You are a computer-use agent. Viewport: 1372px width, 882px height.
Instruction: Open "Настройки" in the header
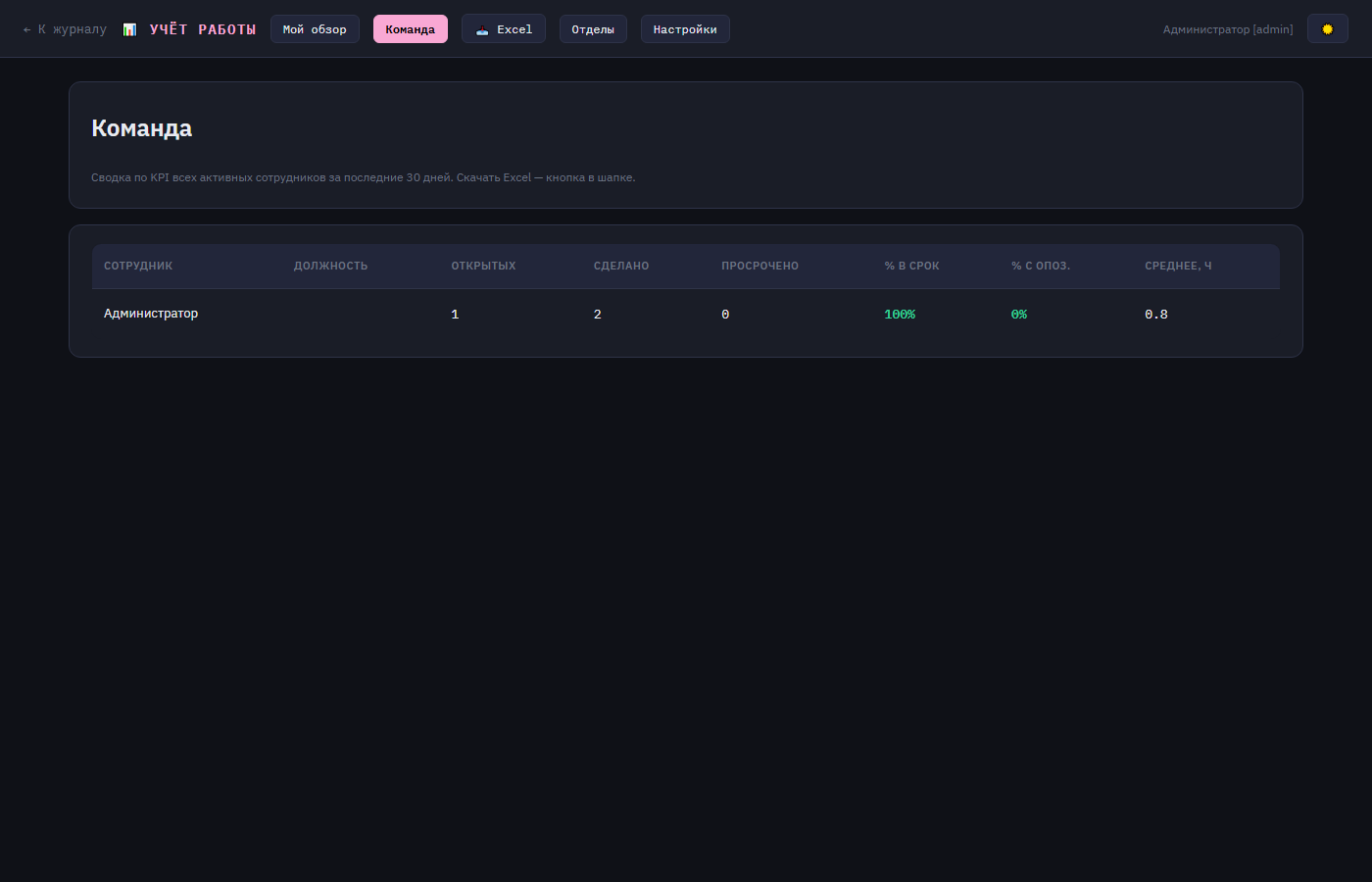pos(685,29)
